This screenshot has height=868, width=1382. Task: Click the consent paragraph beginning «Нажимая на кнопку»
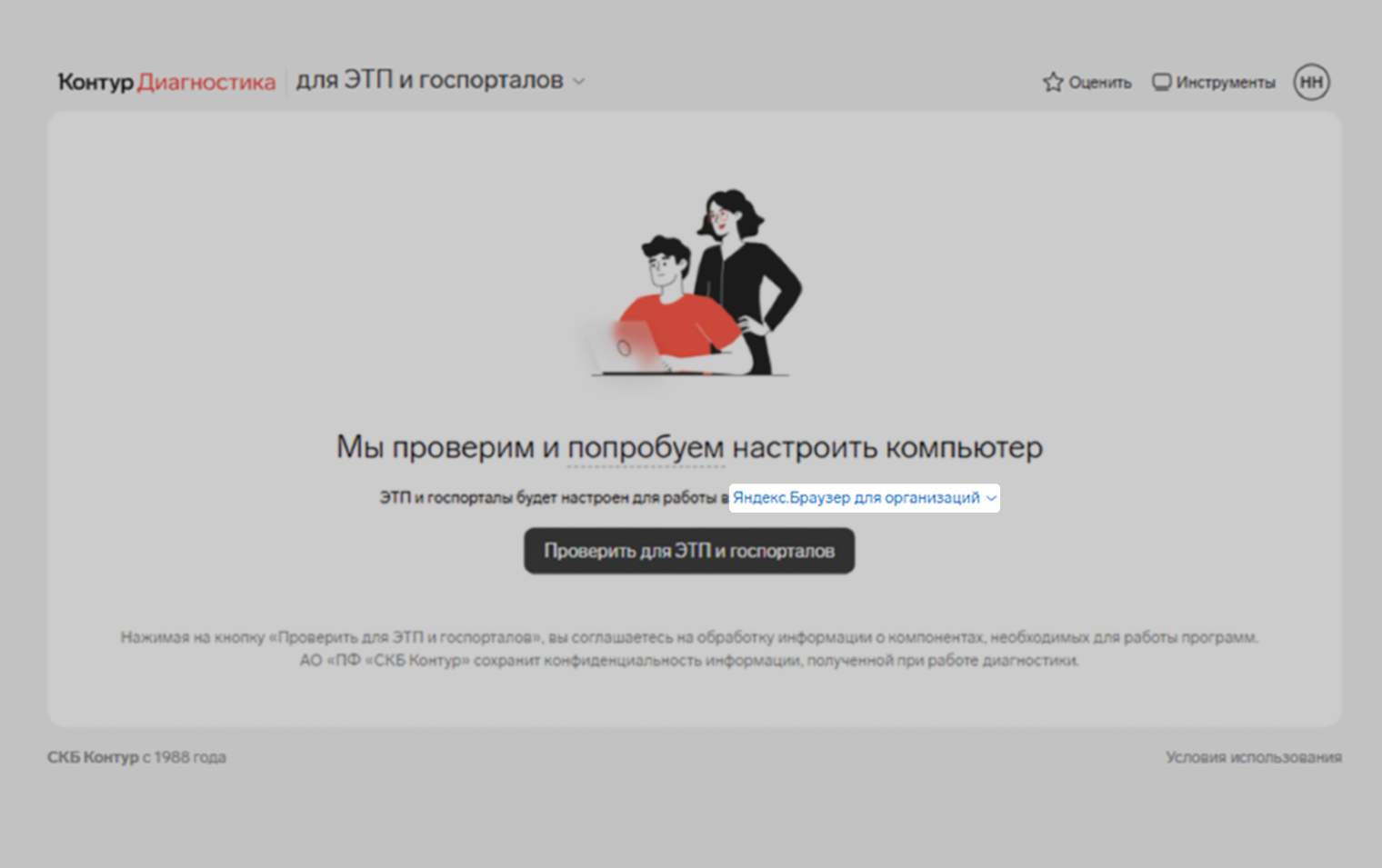click(x=689, y=649)
